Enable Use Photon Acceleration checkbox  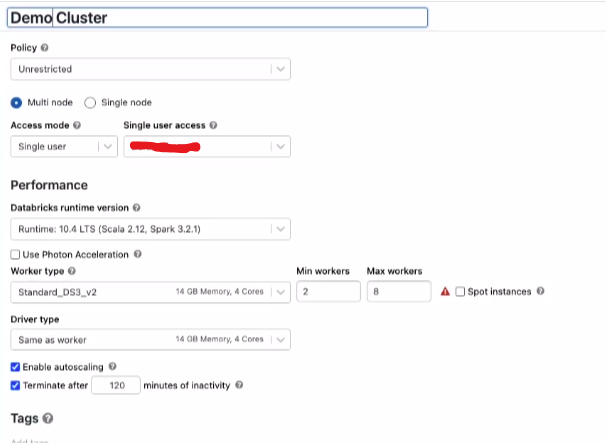15,255
